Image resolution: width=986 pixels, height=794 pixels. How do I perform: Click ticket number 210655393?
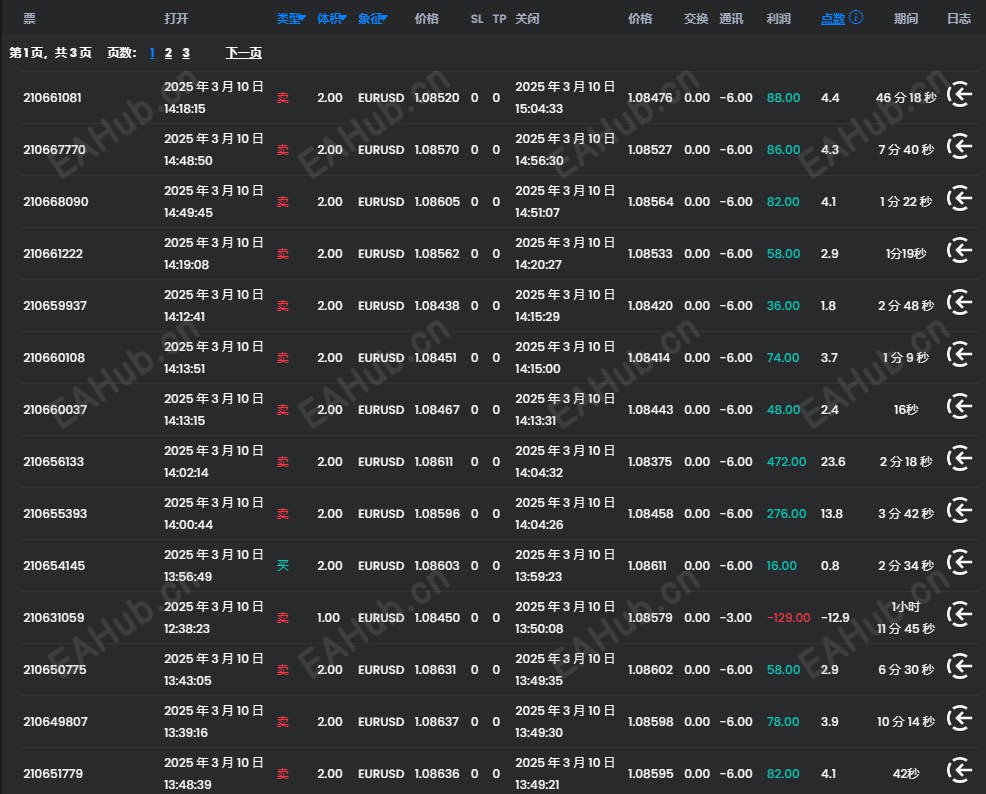coord(55,514)
